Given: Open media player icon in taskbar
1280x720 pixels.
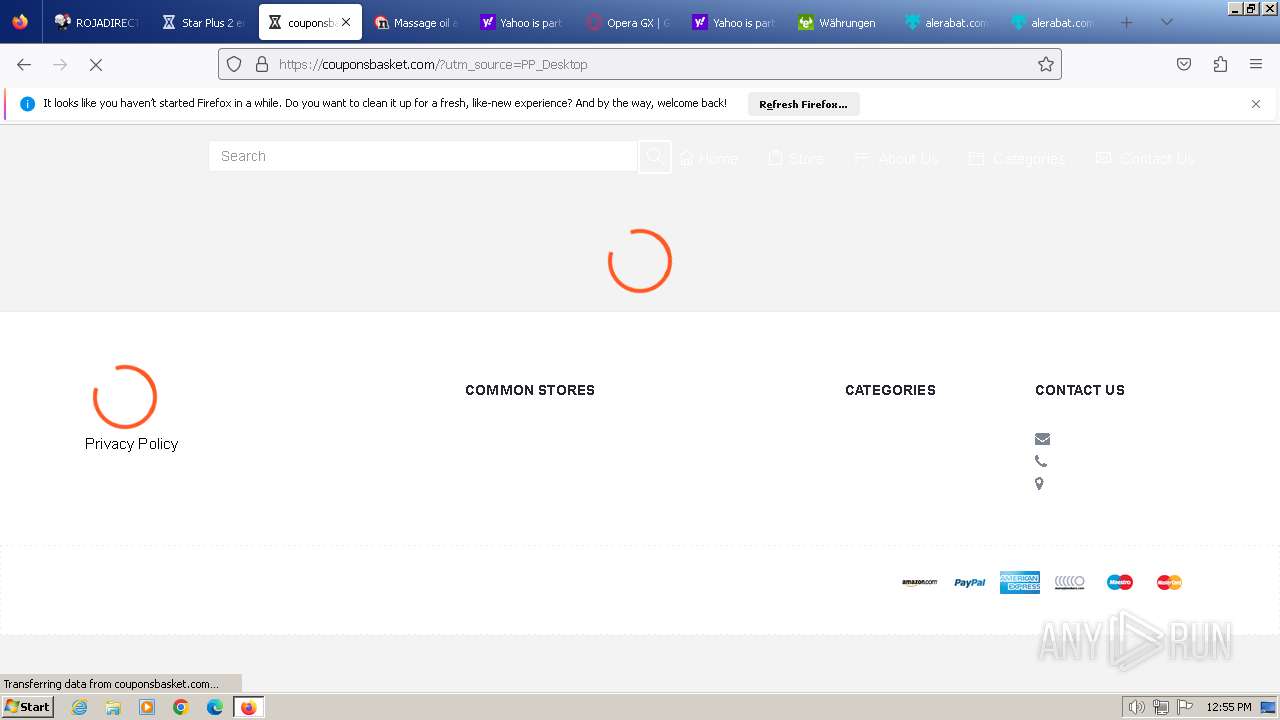Looking at the screenshot, I should click(147, 707).
